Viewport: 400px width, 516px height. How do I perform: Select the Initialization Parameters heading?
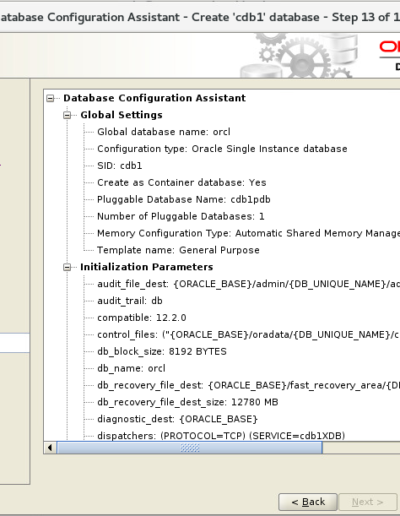point(147,267)
